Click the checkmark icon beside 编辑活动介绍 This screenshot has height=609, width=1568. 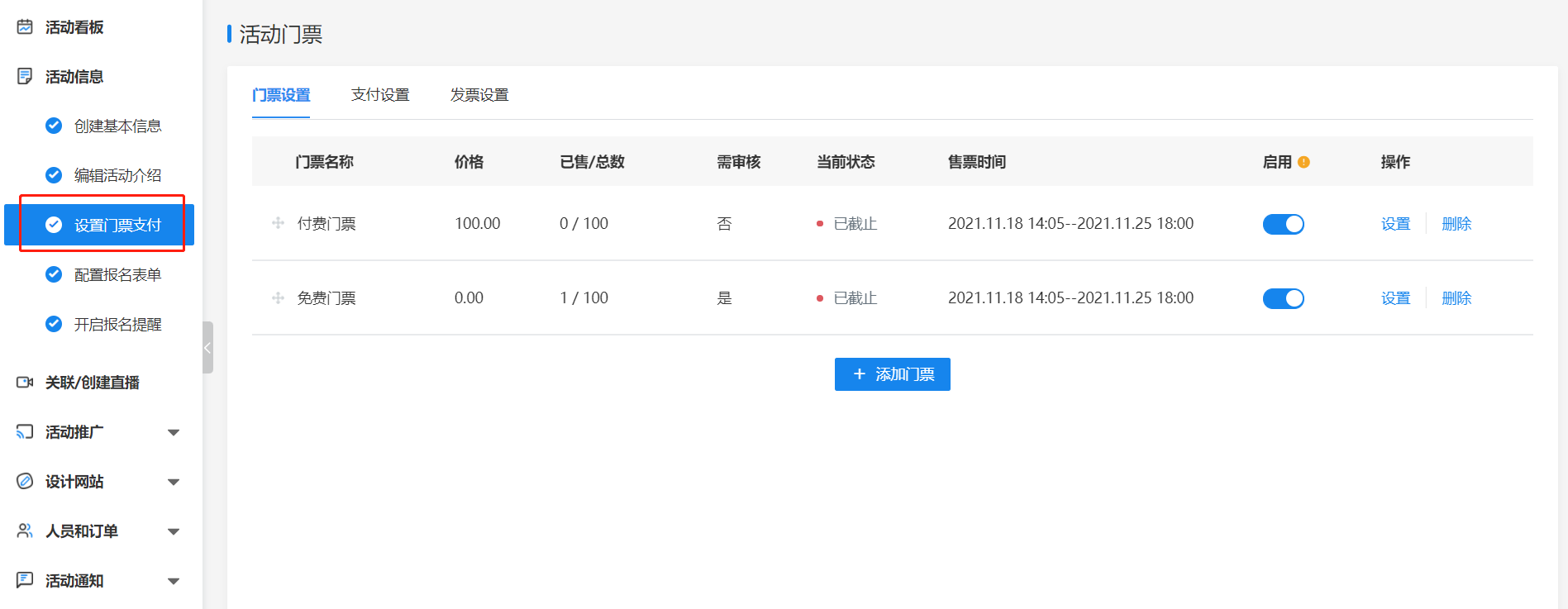[x=54, y=175]
